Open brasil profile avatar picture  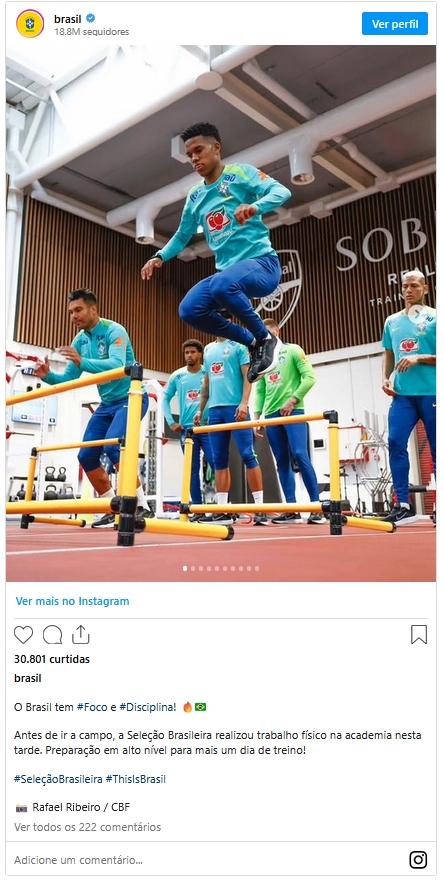30,24
